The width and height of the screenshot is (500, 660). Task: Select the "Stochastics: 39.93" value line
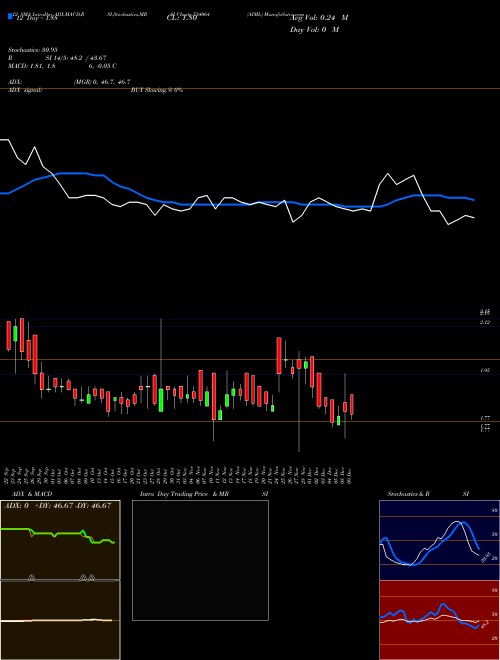32,50
